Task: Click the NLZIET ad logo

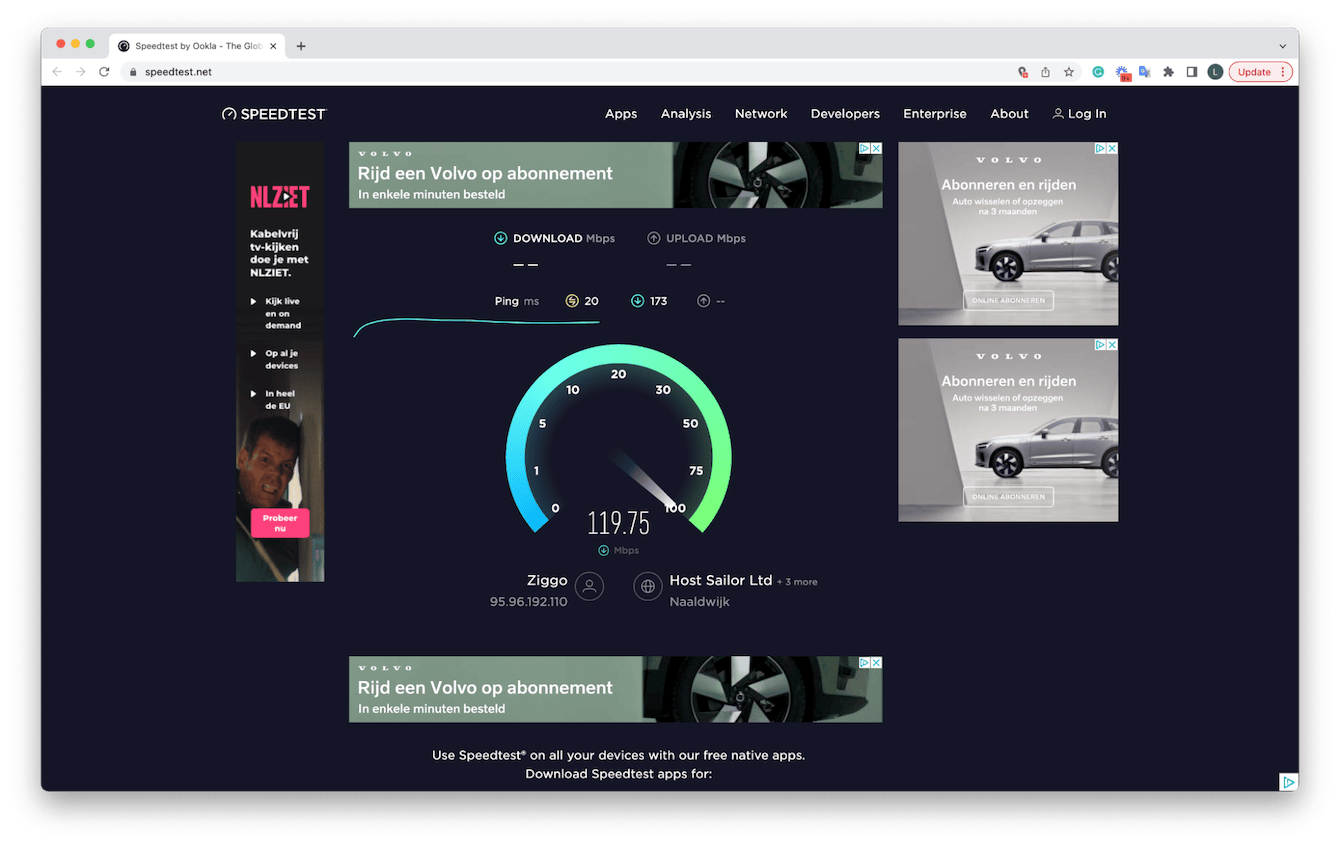Action: tap(280, 197)
